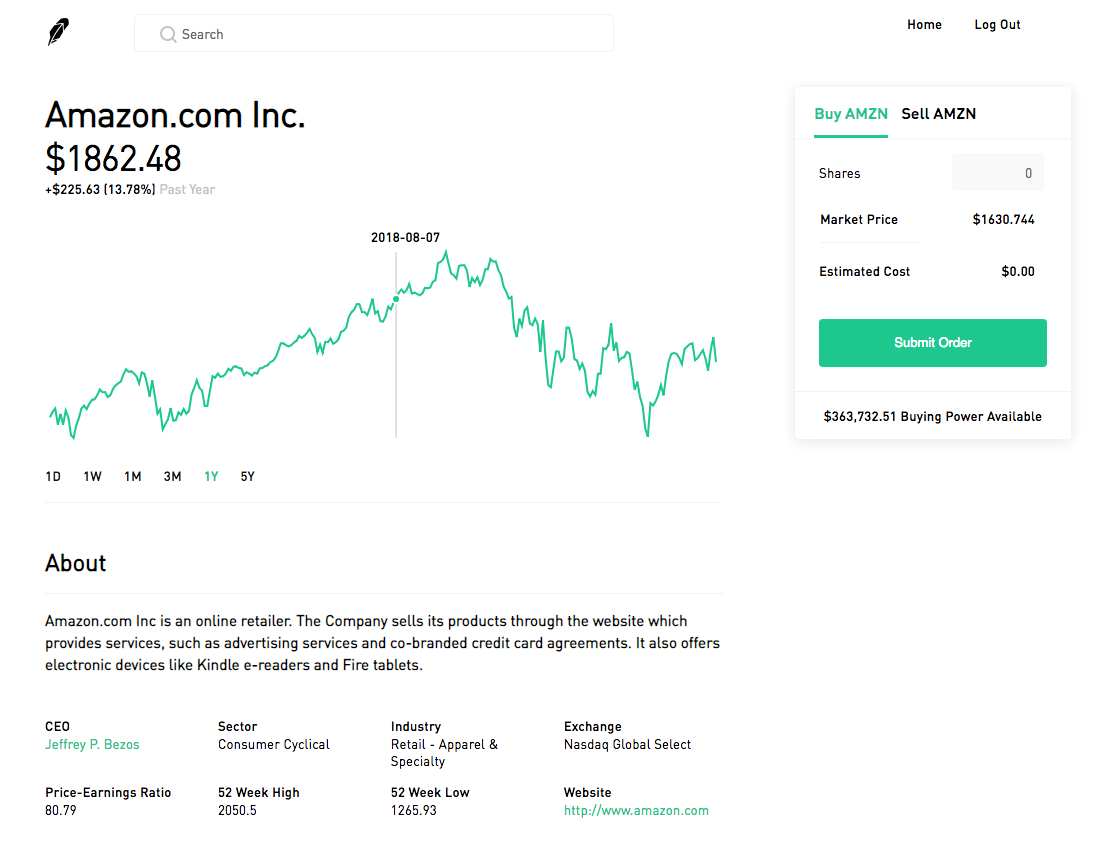This screenshot has height=862, width=1108.
Task: Click the +$225.63 (13.78%) change text
Action: [x=100, y=189]
